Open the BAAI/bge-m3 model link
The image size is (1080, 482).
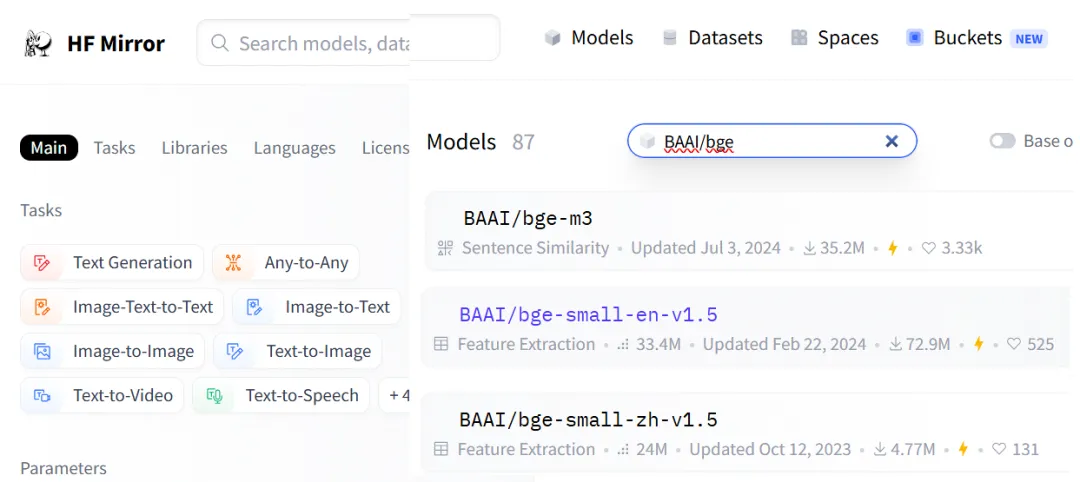coord(528,219)
